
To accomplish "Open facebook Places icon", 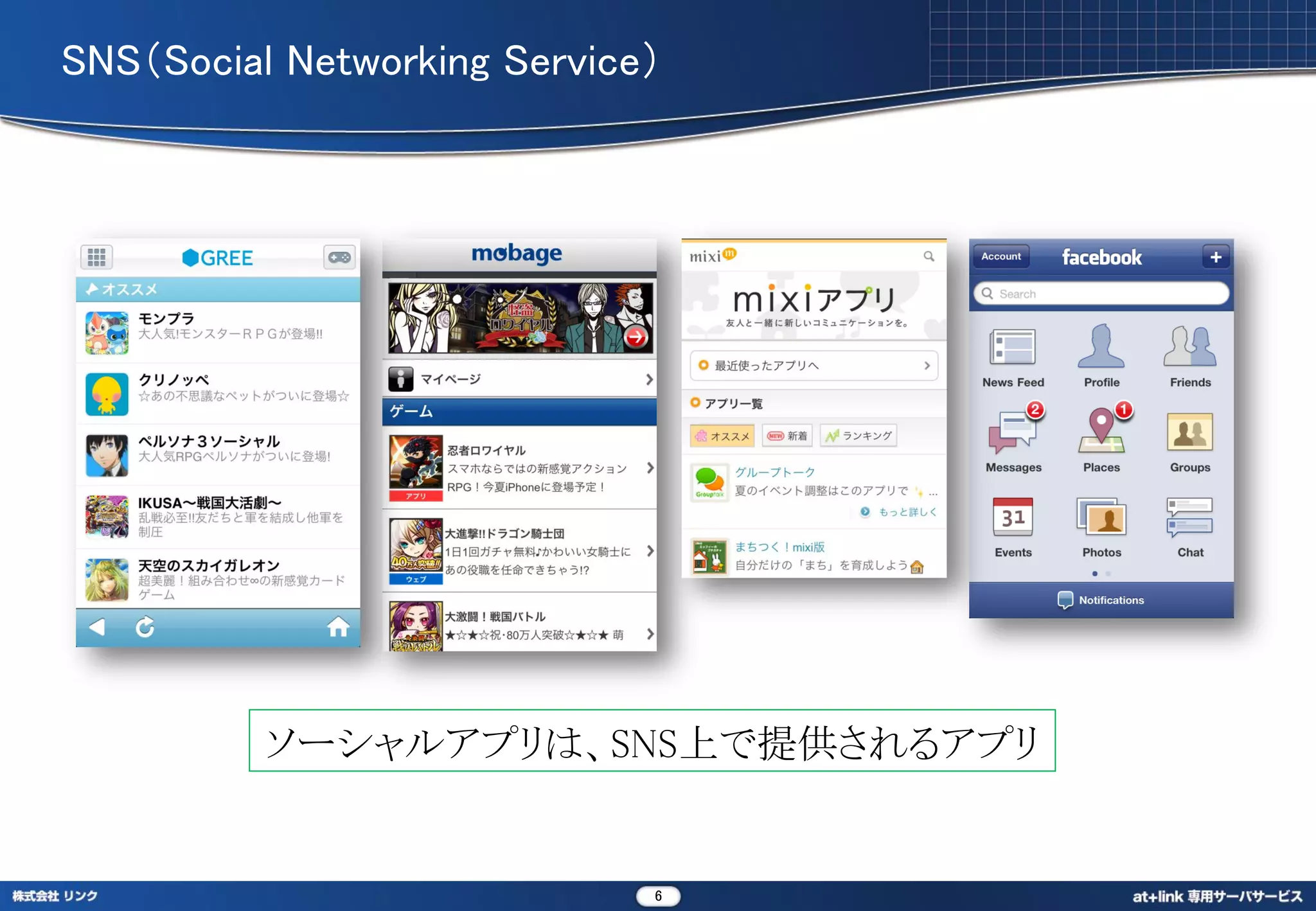I will [x=1101, y=431].
